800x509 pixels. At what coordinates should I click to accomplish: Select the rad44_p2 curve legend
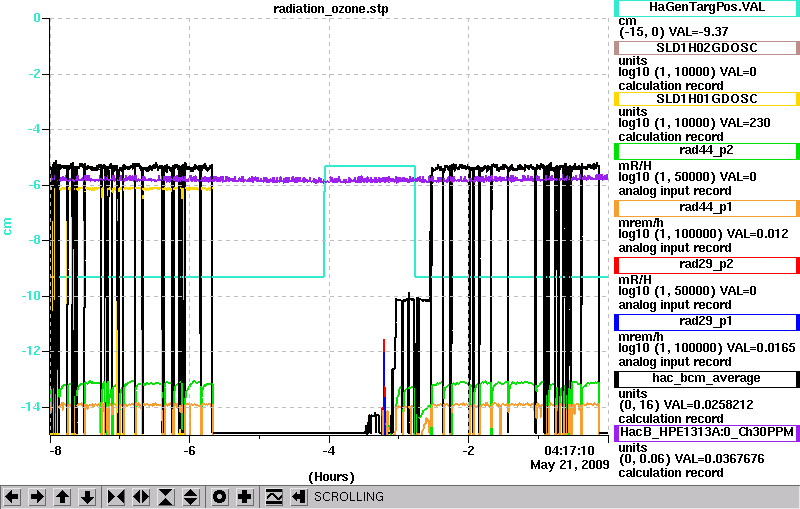[x=707, y=151]
